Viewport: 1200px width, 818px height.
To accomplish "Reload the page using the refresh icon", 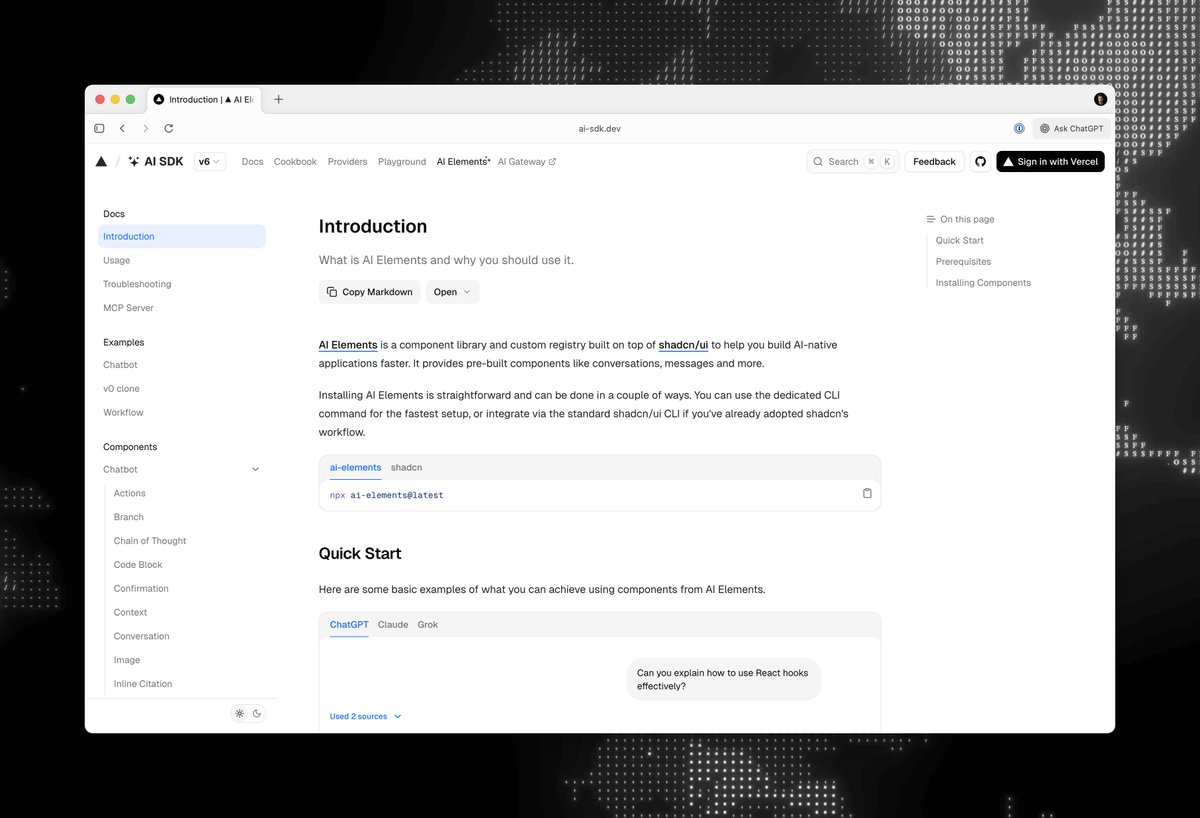I will [x=168, y=128].
